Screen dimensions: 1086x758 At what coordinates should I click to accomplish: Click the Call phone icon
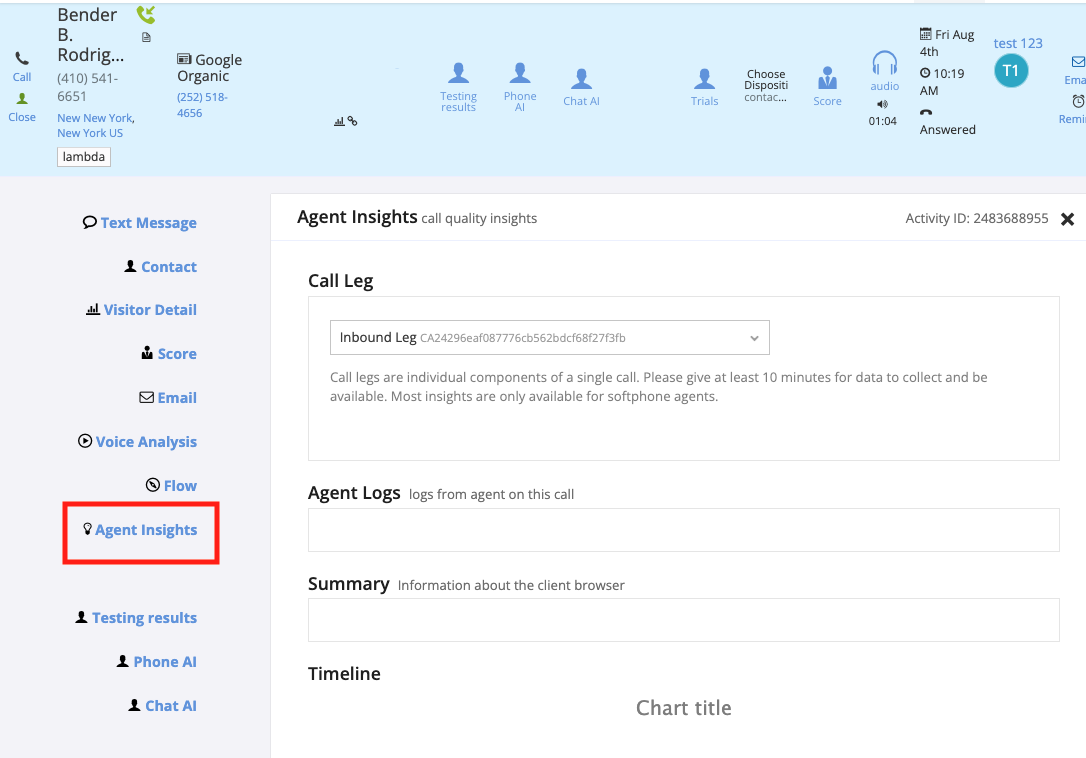pyautogui.click(x=21, y=57)
